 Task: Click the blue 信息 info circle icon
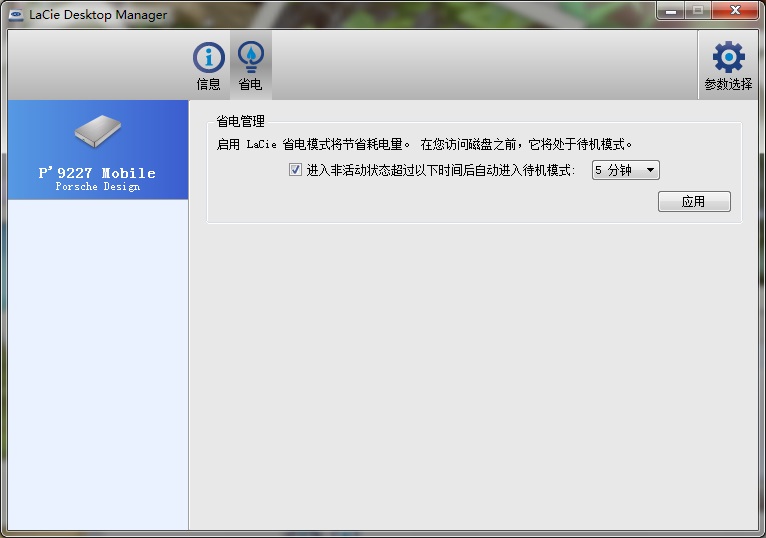click(208, 57)
